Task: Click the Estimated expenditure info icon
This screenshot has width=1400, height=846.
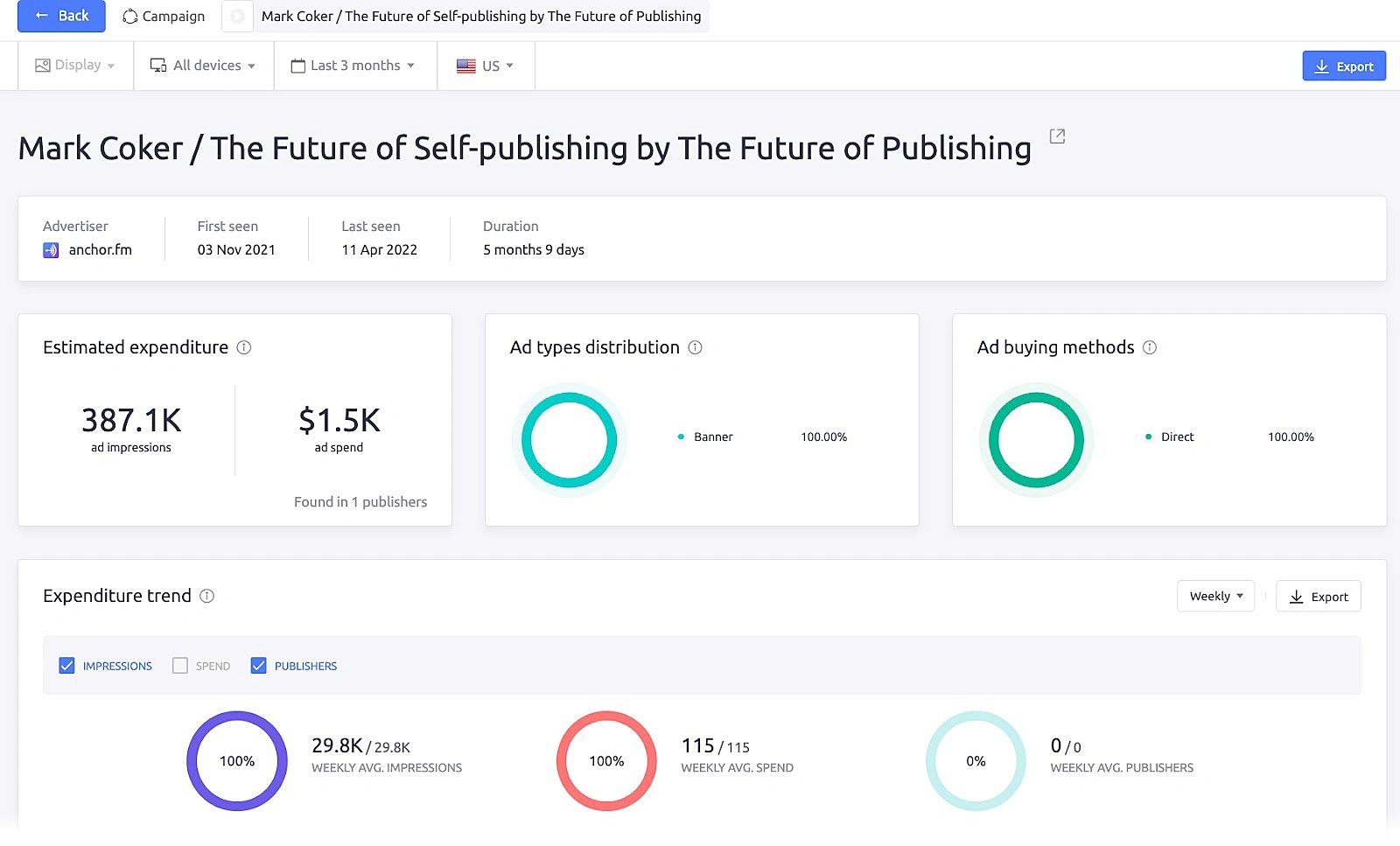Action: click(x=243, y=347)
